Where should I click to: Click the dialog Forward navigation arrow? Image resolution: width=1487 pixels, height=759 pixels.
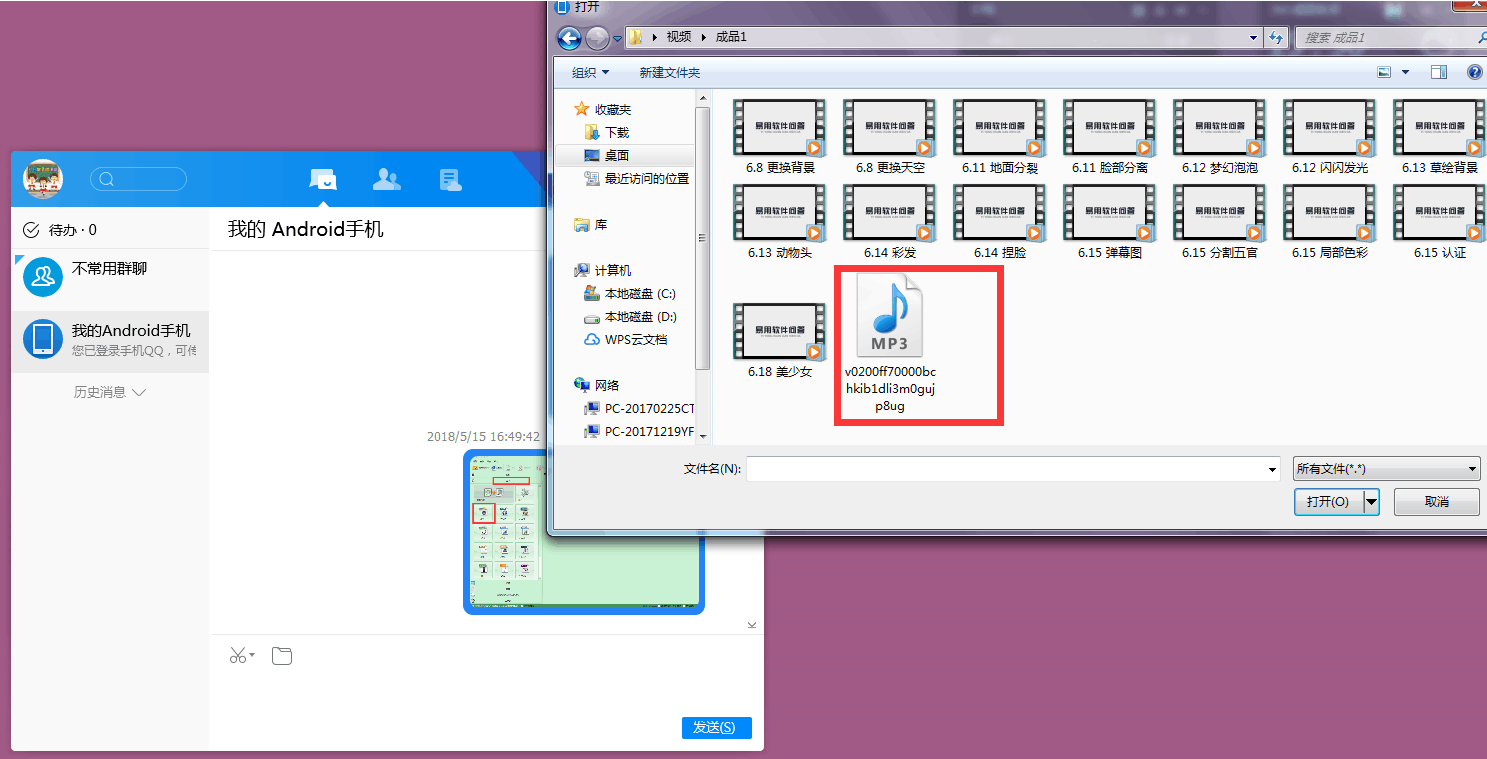(x=597, y=38)
